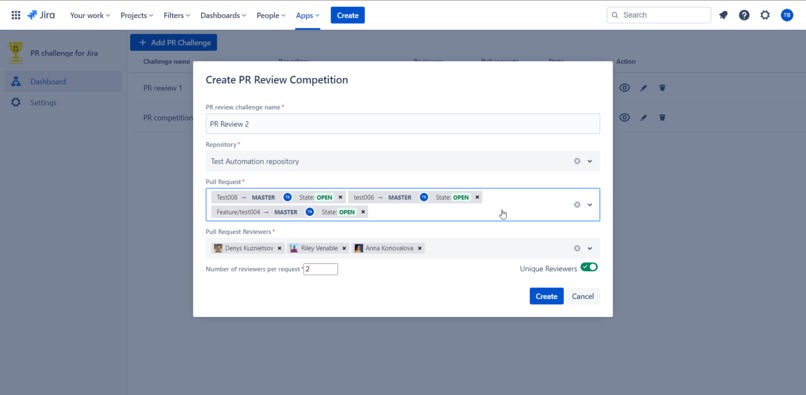Open the TB user avatar menu
The width and height of the screenshot is (806, 395).
(786, 15)
